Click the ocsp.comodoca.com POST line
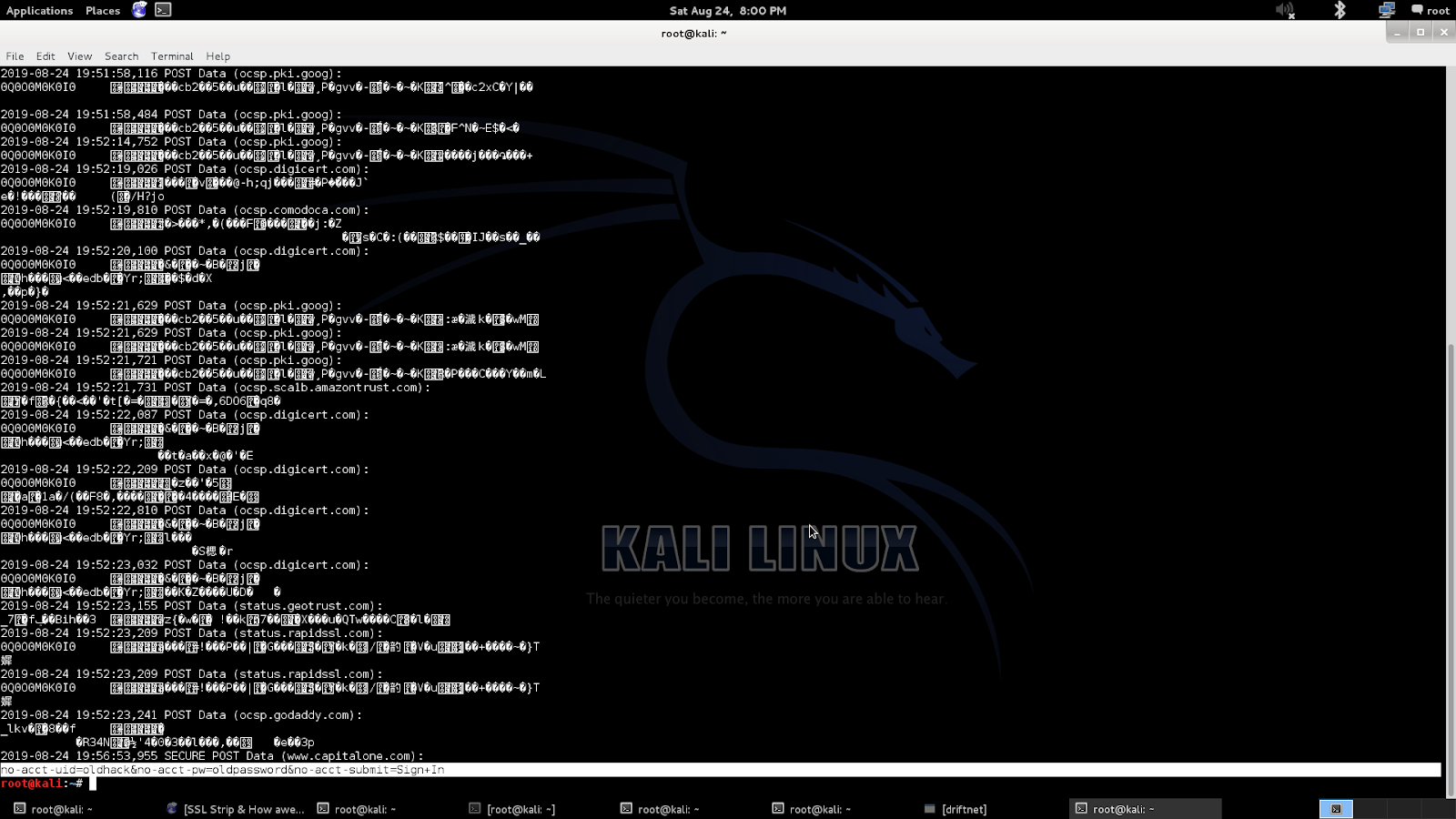The height and width of the screenshot is (819, 1456). point(185,210)
